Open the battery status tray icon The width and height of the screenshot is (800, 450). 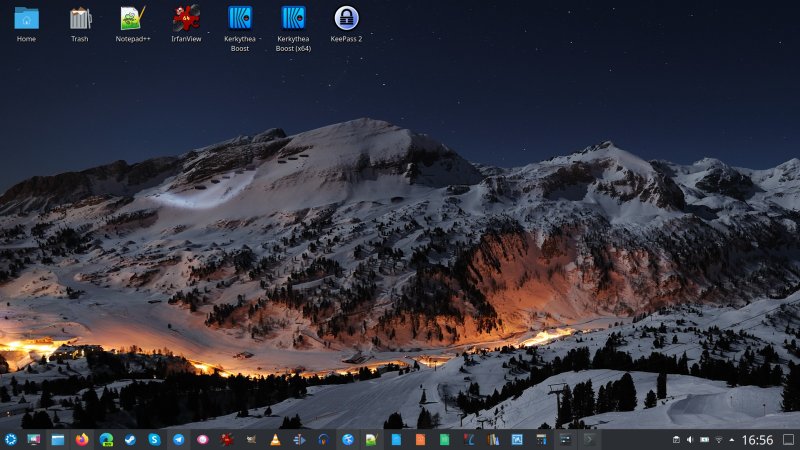[704, 439]
